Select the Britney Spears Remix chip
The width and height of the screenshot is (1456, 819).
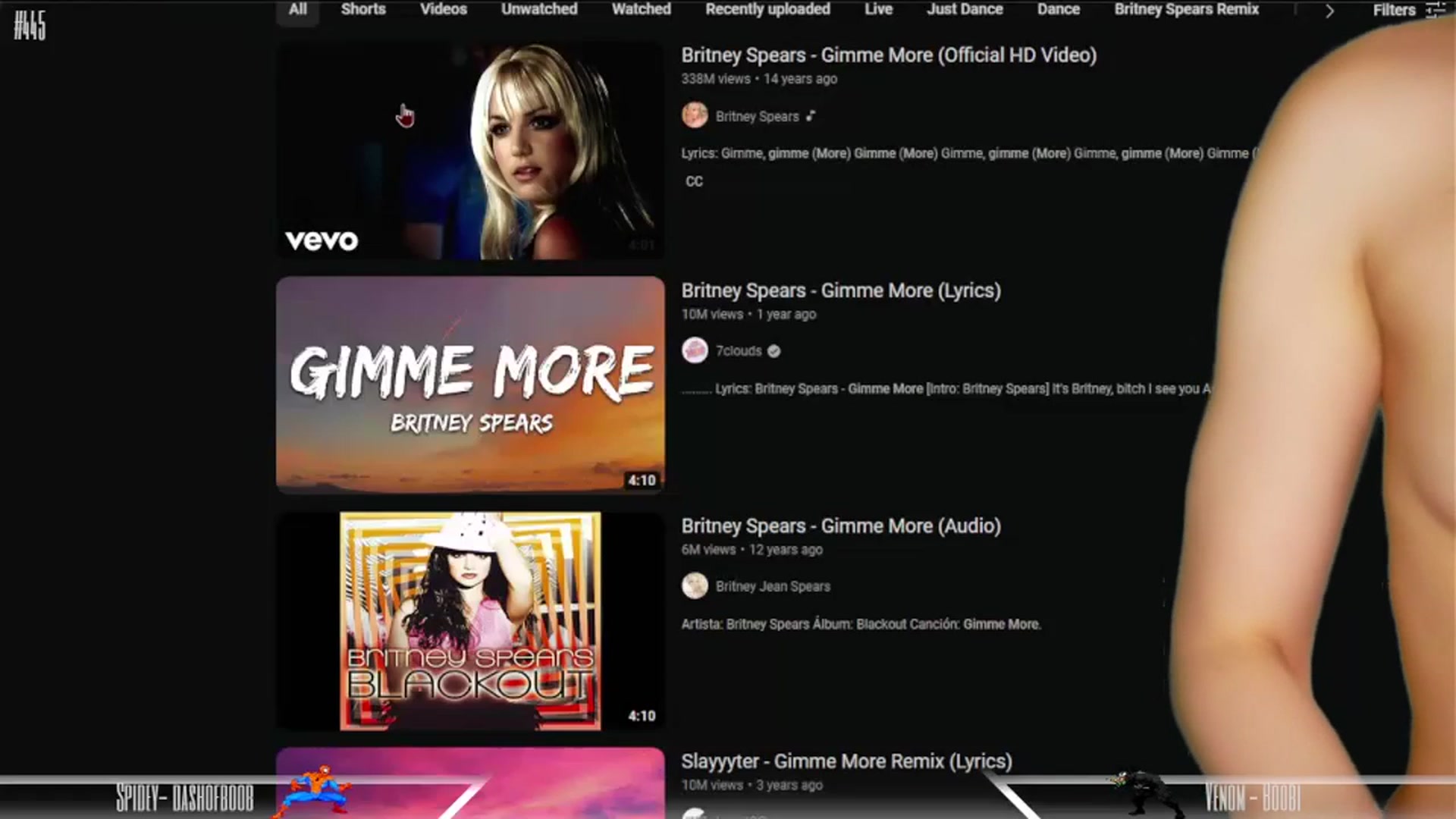pos(1187,10)
